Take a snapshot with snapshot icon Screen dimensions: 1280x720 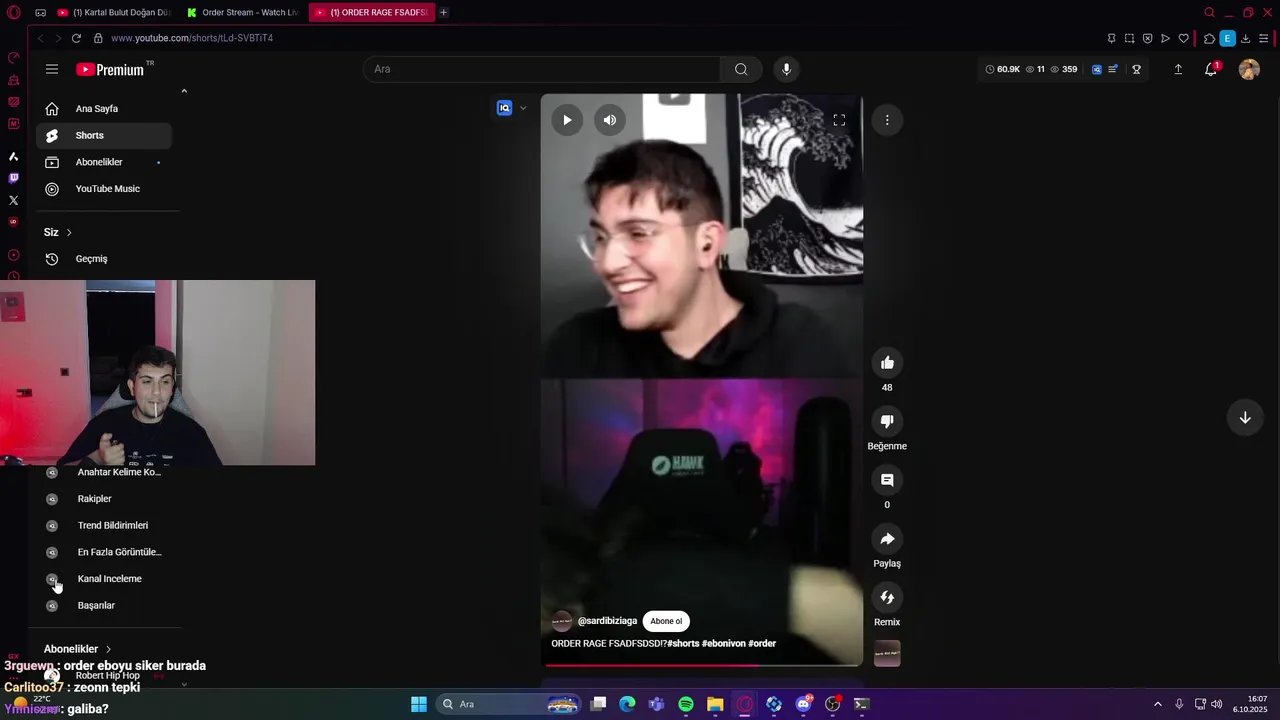1129,38
